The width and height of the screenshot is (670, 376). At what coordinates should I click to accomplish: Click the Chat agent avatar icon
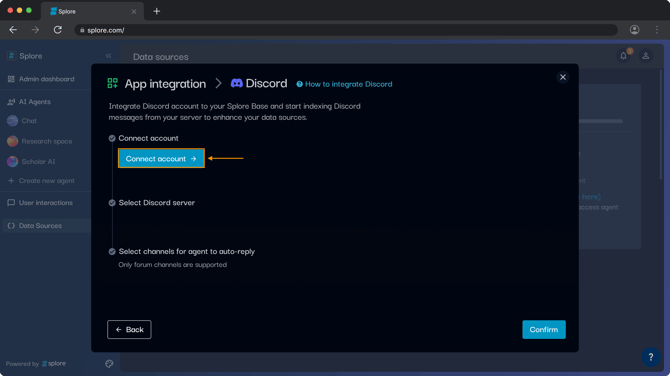pos(12,121)
